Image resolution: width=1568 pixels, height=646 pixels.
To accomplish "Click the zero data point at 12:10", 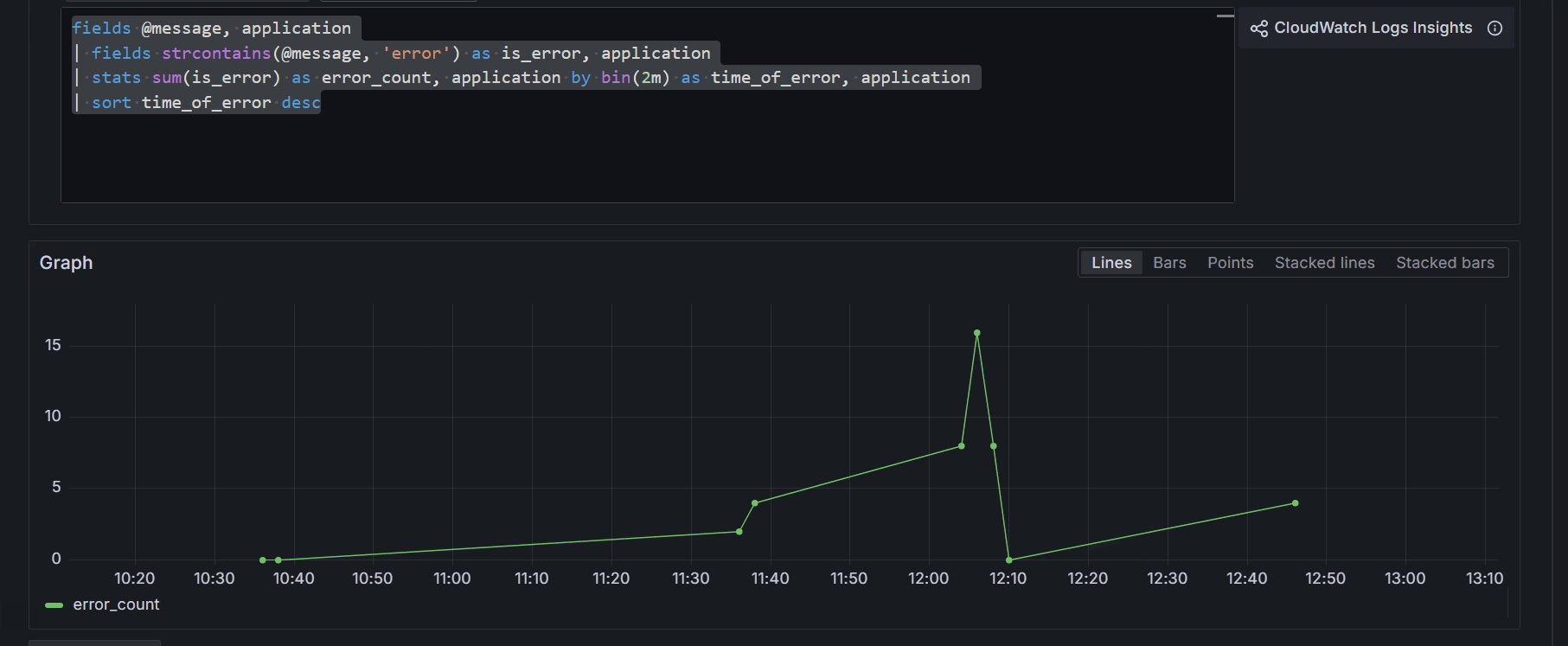I will (x=1009, y=560).
